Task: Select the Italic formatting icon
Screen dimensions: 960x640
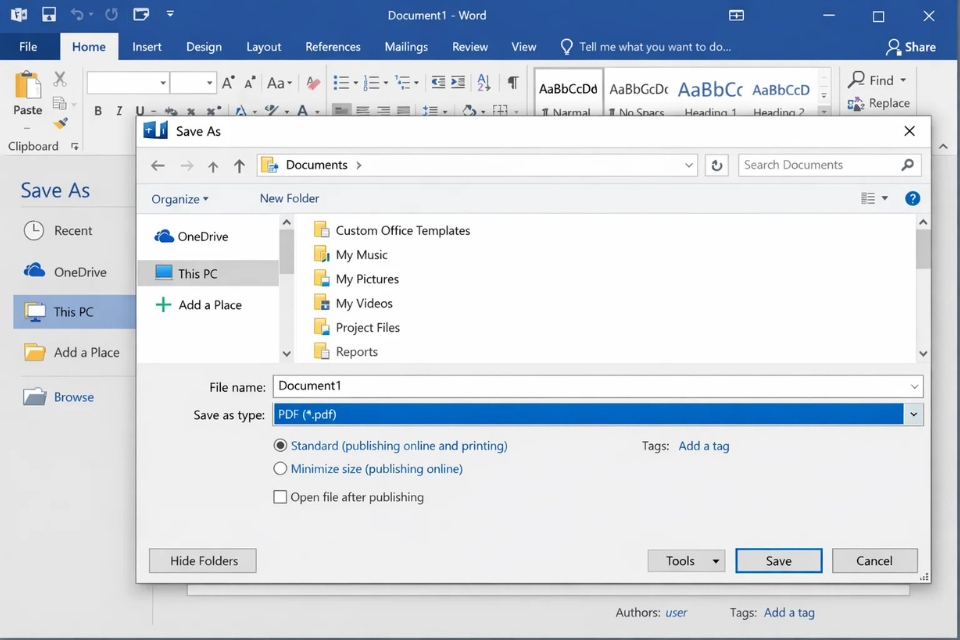Action: [118, 108]
